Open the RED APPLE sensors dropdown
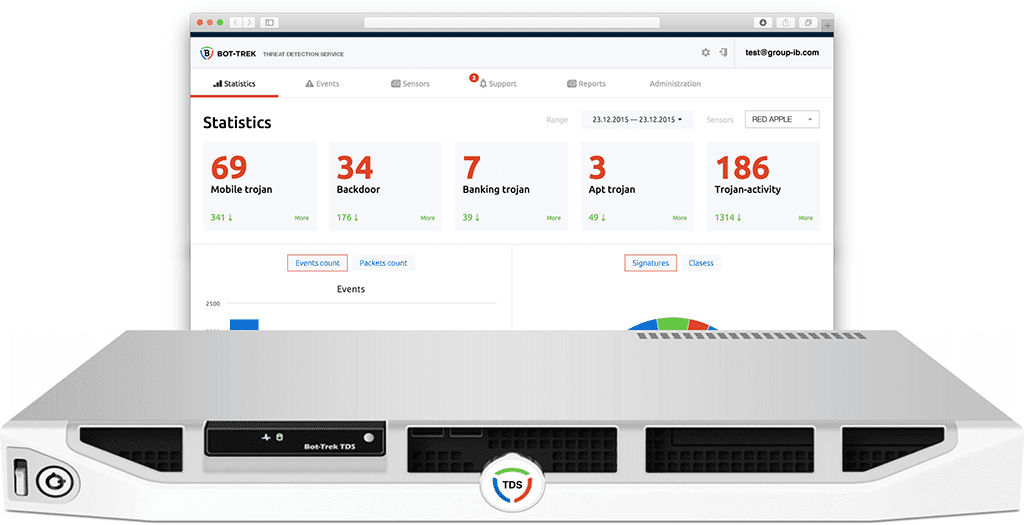This screenshot has height=525, width=1024. tap(782, 119)
